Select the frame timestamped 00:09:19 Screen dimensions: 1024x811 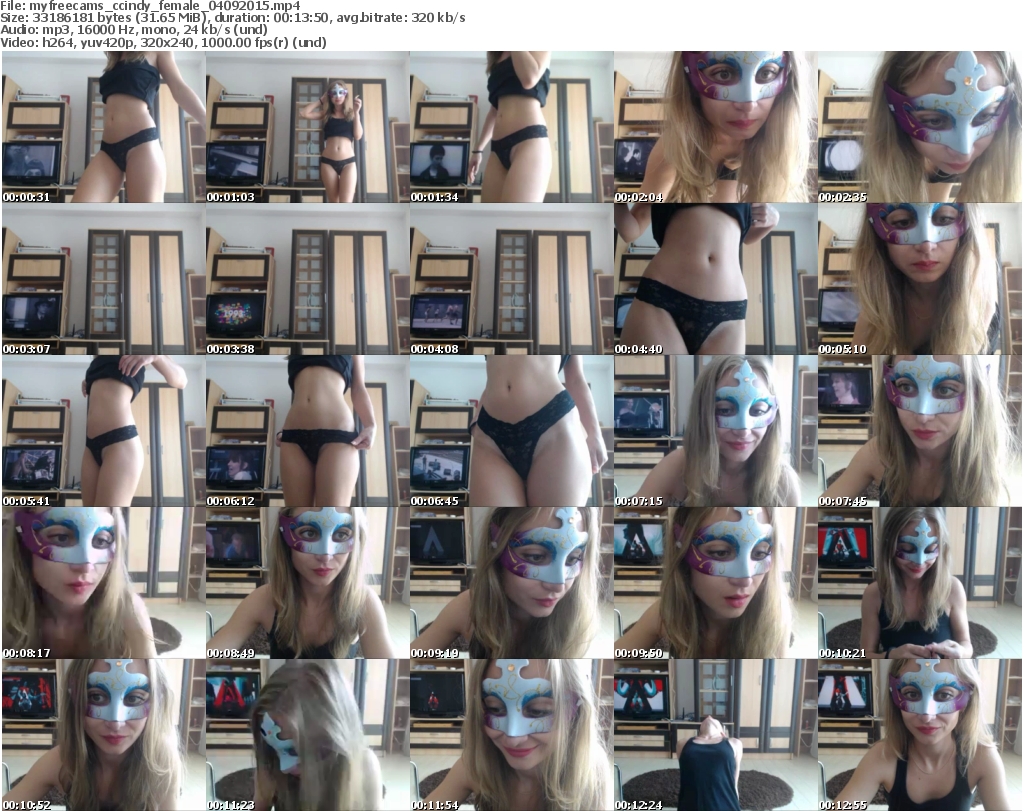click(511, 583)
